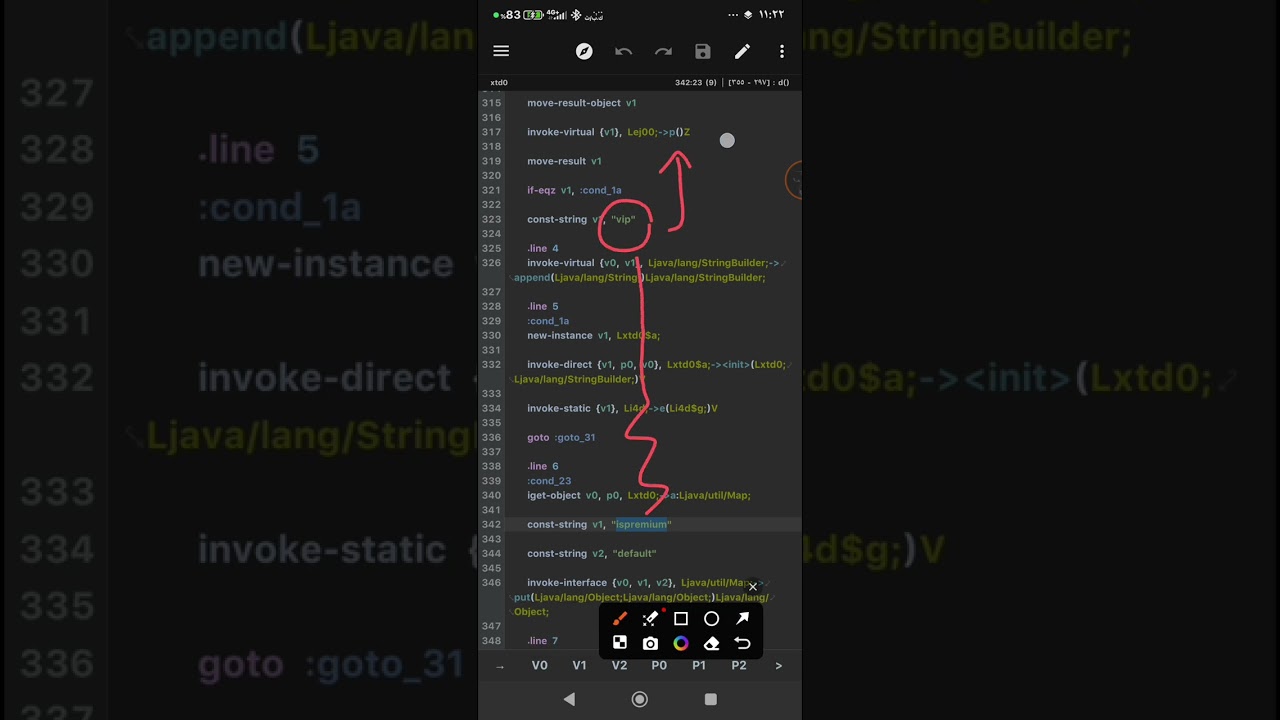This screenshot has width=1280, height=720.
Task: Click the "vip" string on line 323
Action: tap(623, 220)
